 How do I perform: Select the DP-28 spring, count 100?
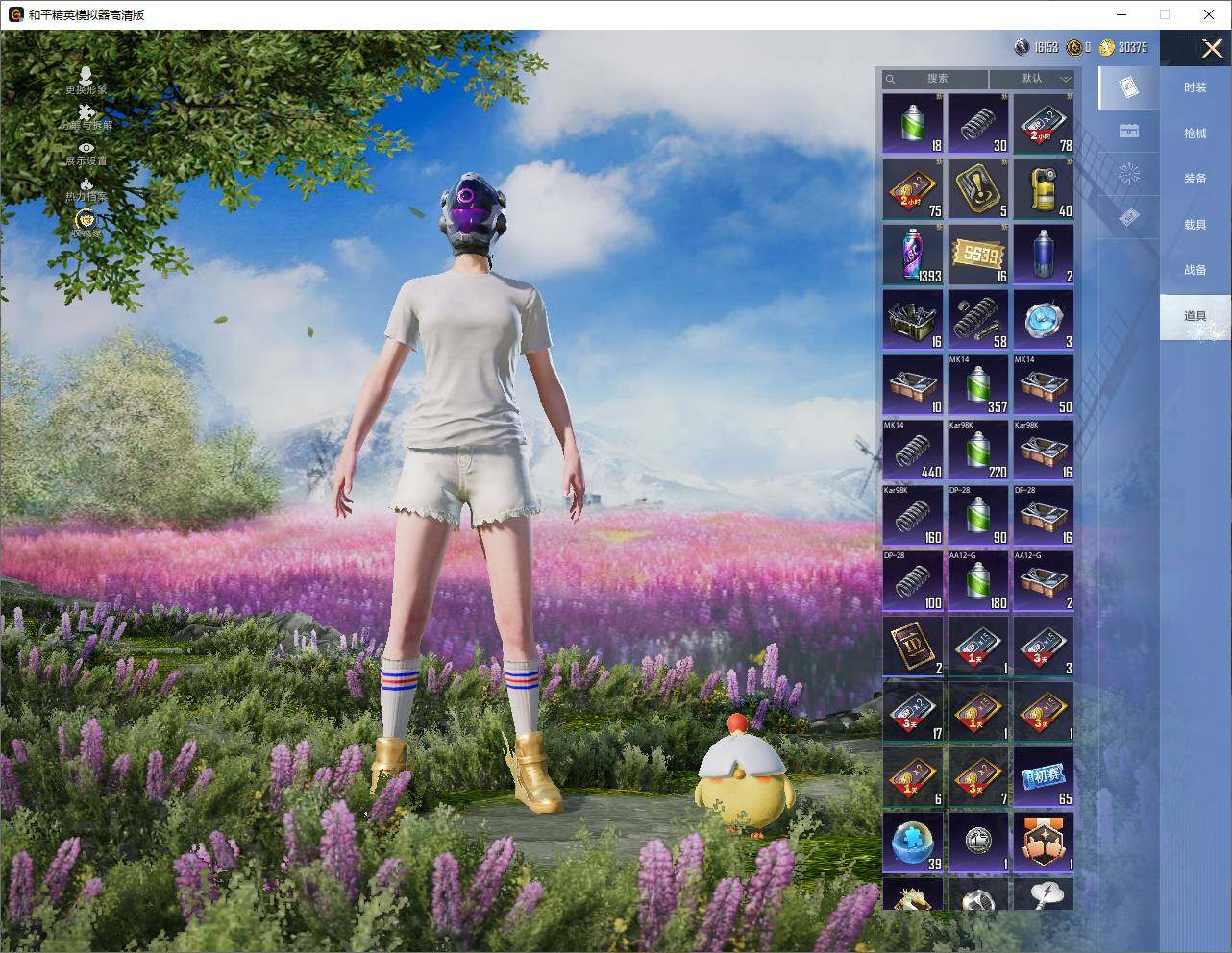(x=913, y=581)
